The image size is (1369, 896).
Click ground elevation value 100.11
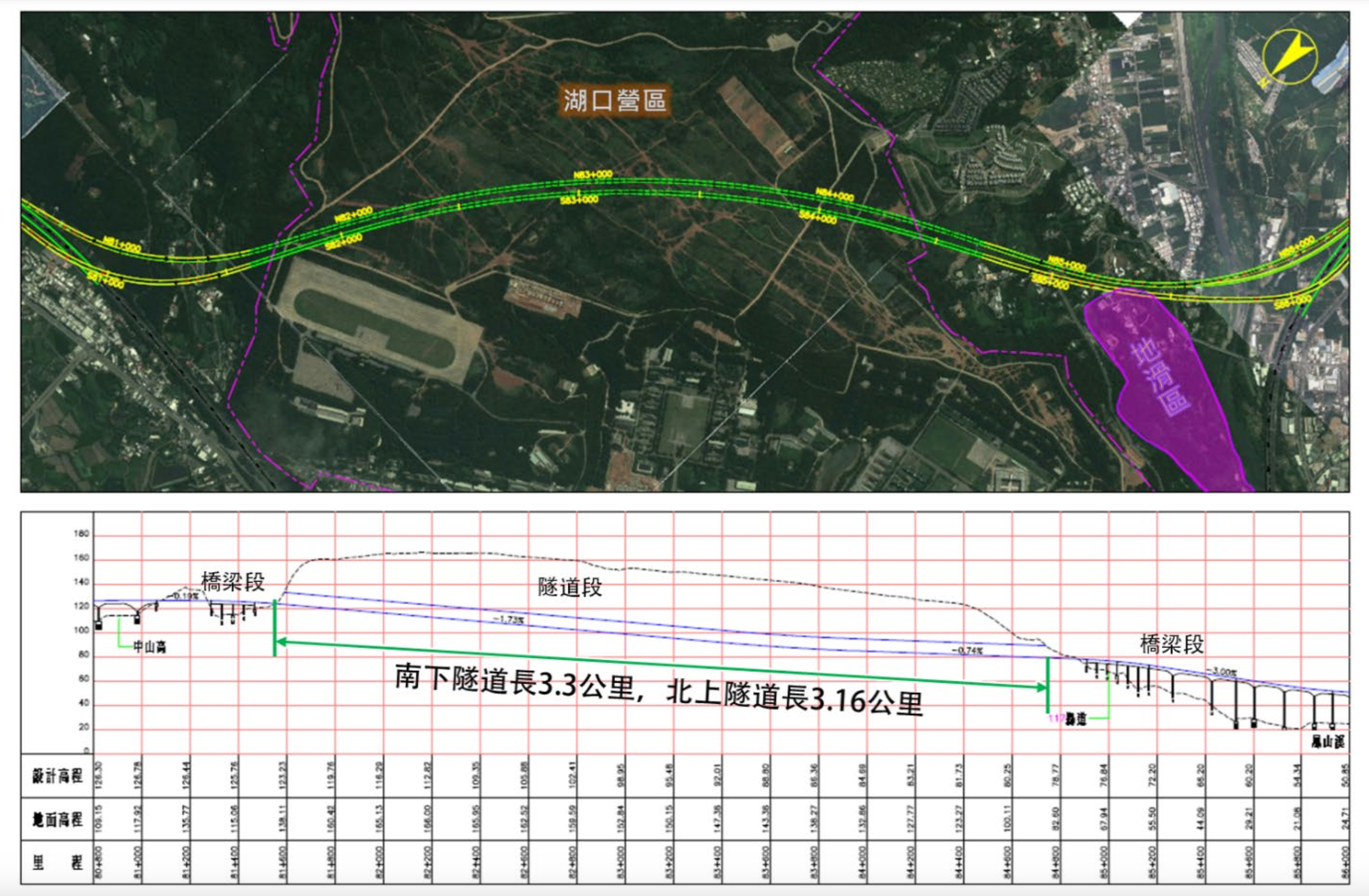point(1007,818)
